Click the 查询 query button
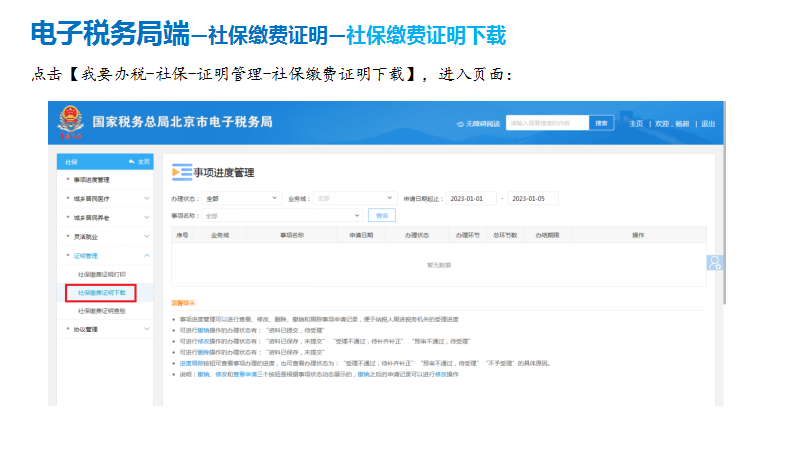 [382, 216]
